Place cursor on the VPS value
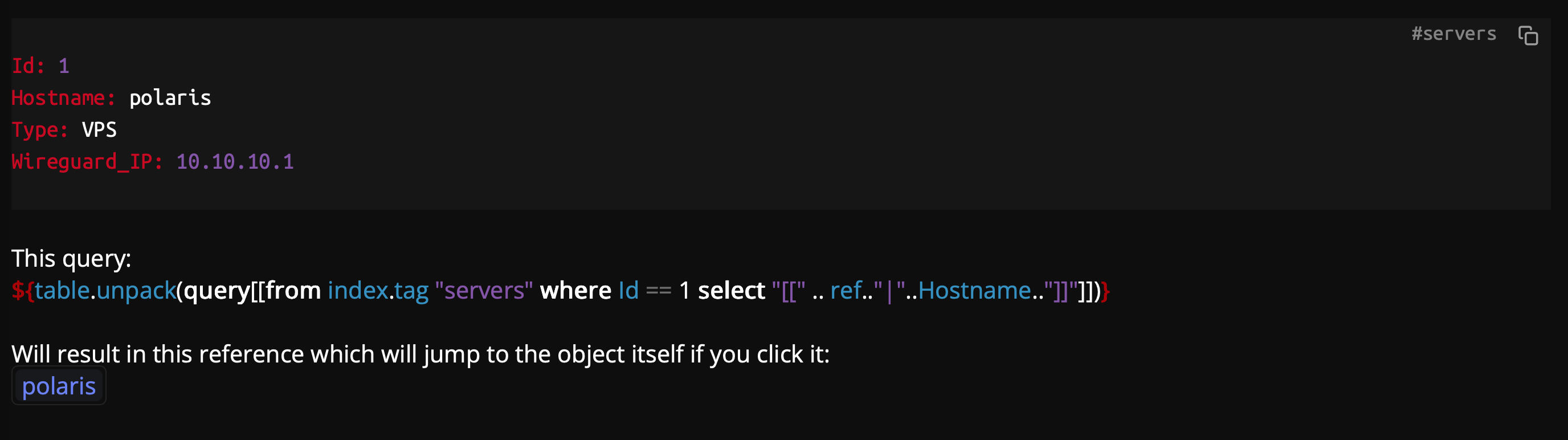 click(99, 129)
